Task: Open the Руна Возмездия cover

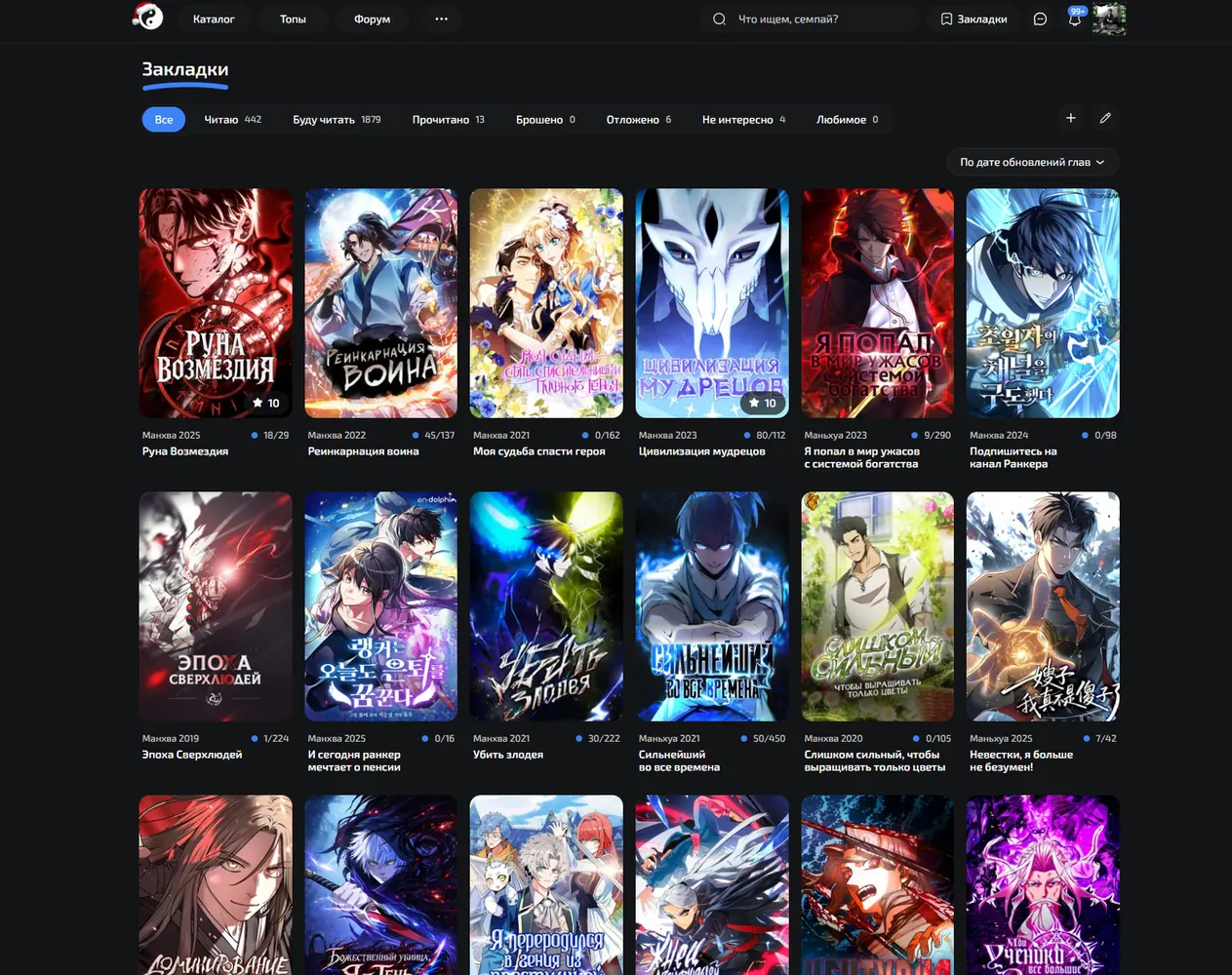Action: point(216,303)
